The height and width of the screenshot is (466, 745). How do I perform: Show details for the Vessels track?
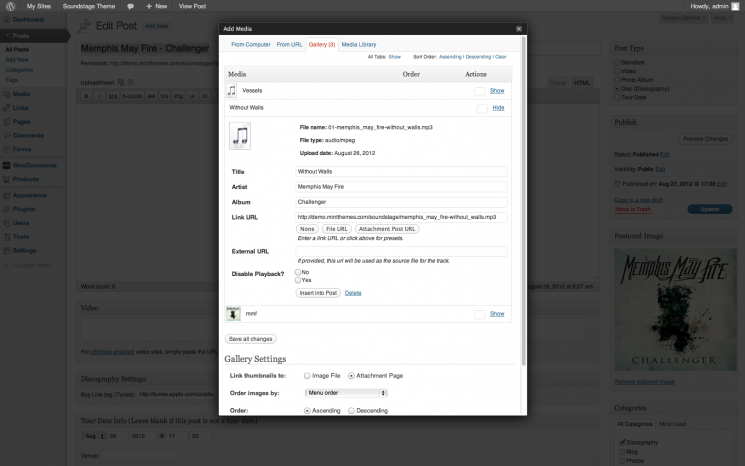497,91
